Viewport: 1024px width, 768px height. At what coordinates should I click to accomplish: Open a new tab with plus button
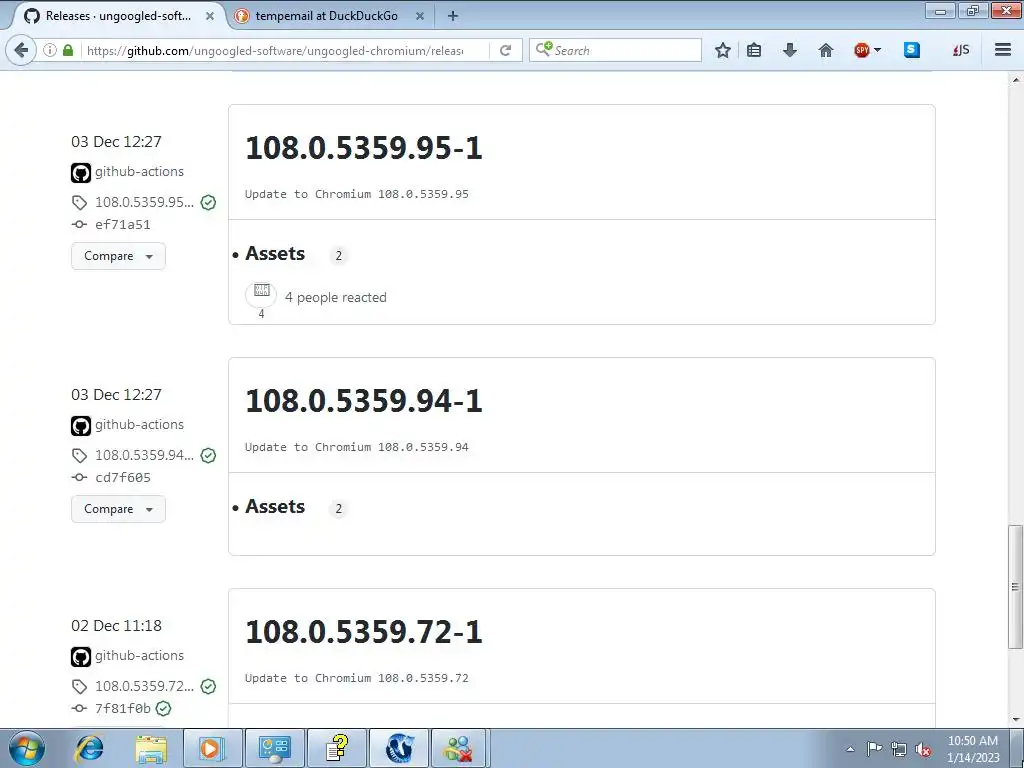453,16
